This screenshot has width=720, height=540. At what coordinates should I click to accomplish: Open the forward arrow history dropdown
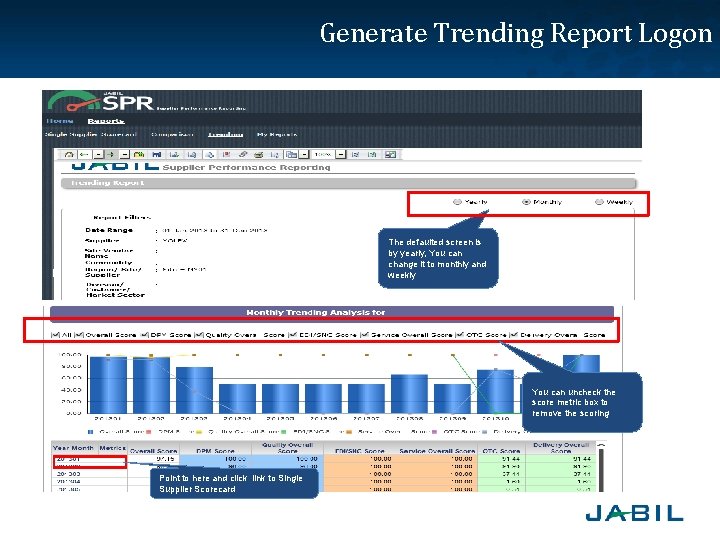[124, 155]
